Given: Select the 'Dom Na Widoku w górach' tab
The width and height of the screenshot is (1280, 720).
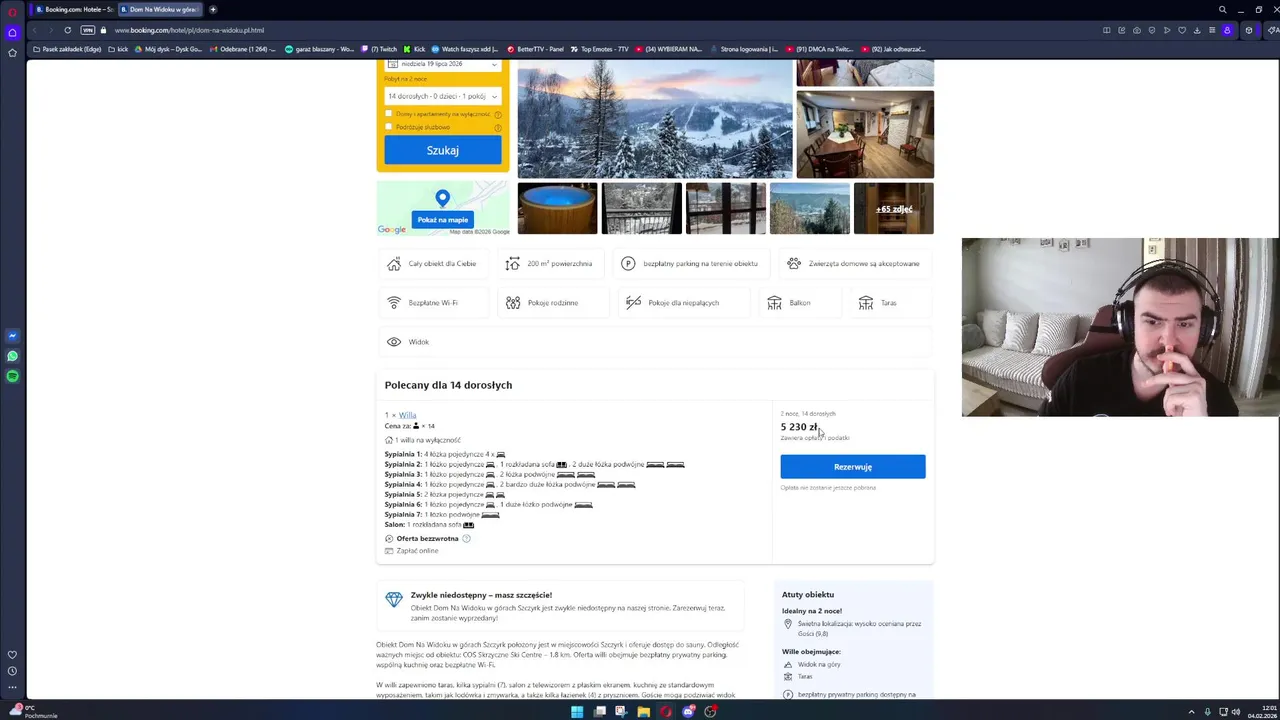Looking at the screenshot, I should point(161,10).
